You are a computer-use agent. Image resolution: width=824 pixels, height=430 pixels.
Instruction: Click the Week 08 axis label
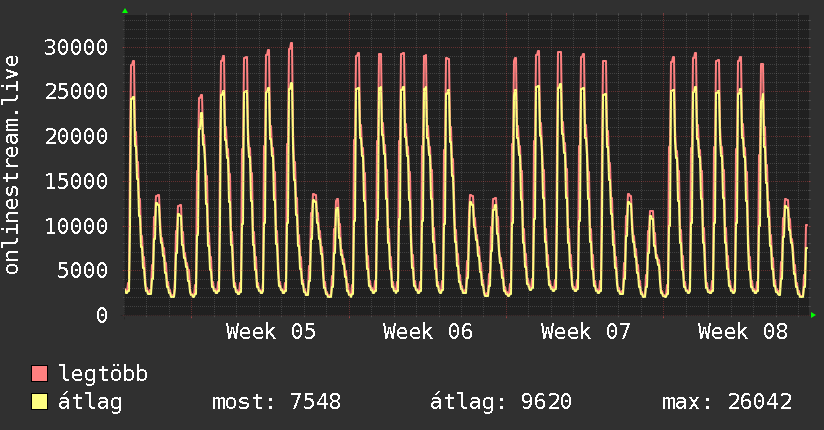tap(743, 331)
